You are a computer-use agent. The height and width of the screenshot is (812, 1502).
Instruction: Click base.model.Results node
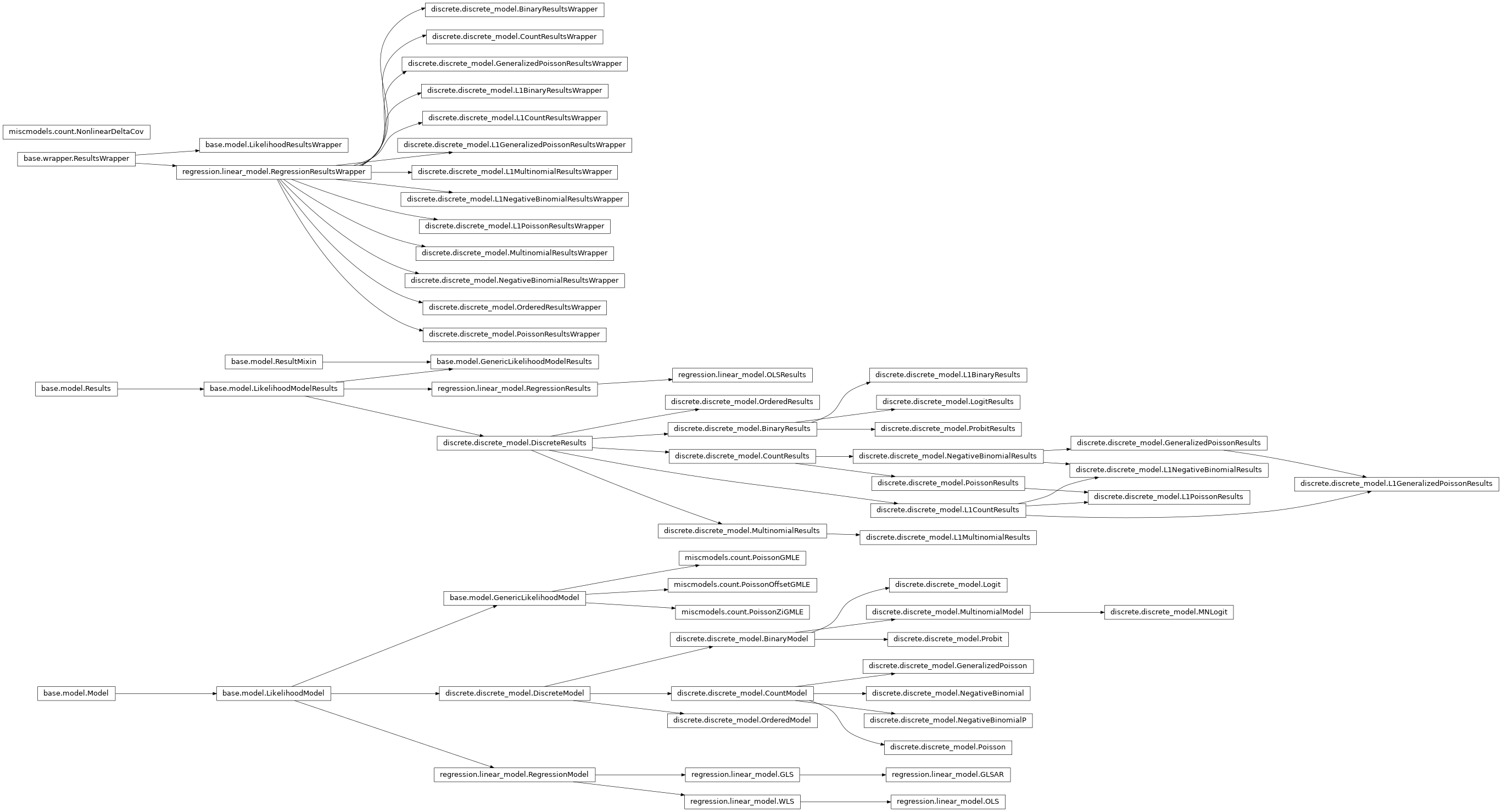[x=75, y=388]
